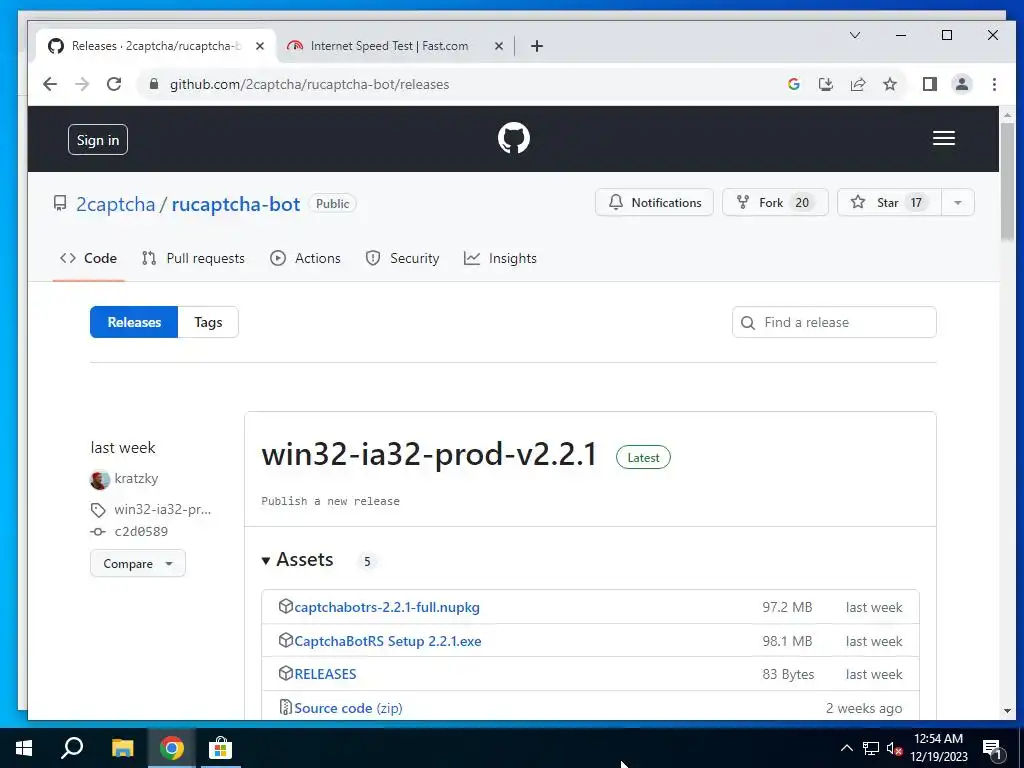Open a new browser tab with plus
This screenshot has height=768, width=1024.
click(537, 46)
